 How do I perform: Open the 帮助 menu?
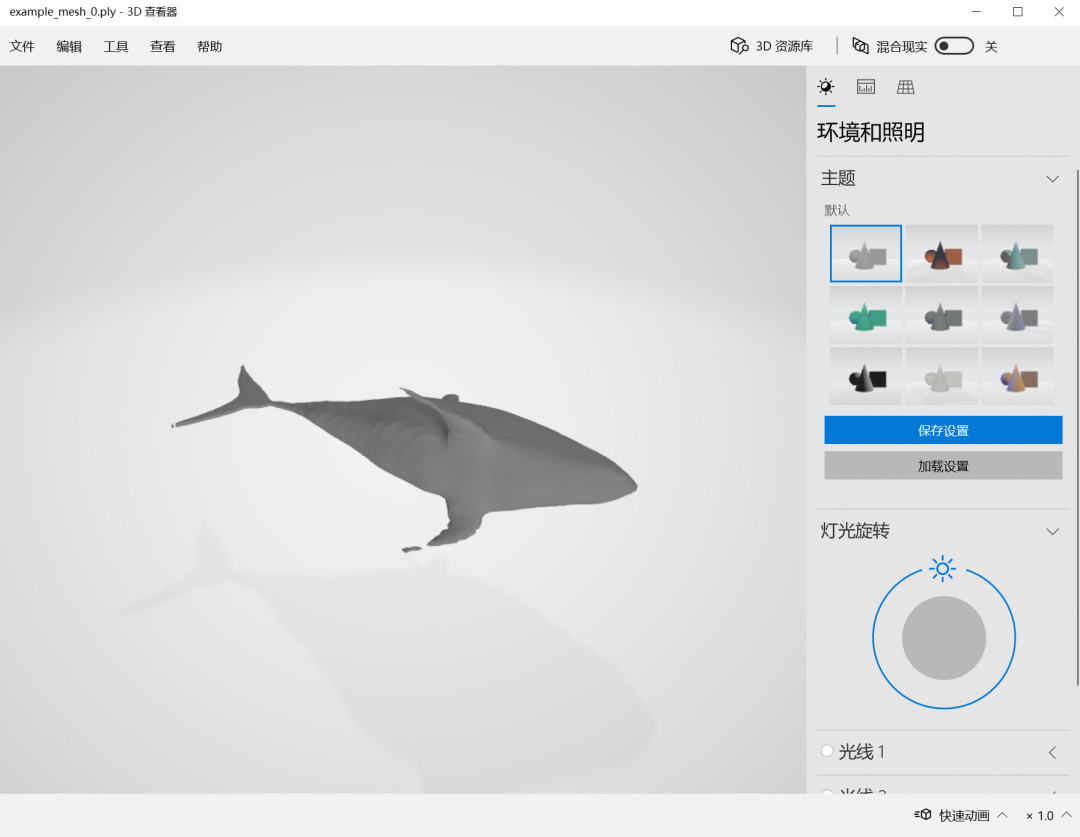tap(209, 46)
